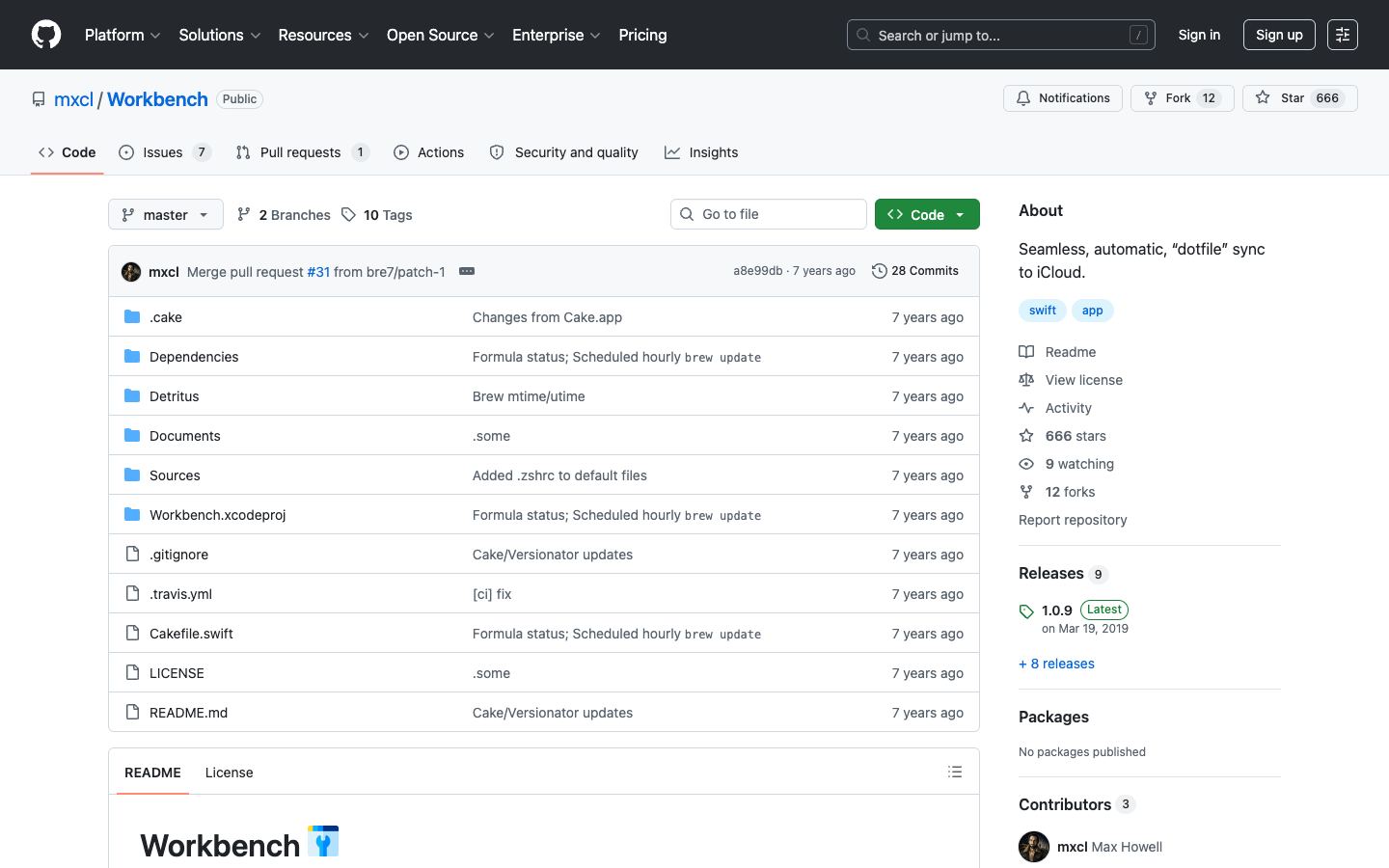Click the Search or jump to field
Image resolution: width=1389 pixels, height=868 pixels.
point(1001,35)
